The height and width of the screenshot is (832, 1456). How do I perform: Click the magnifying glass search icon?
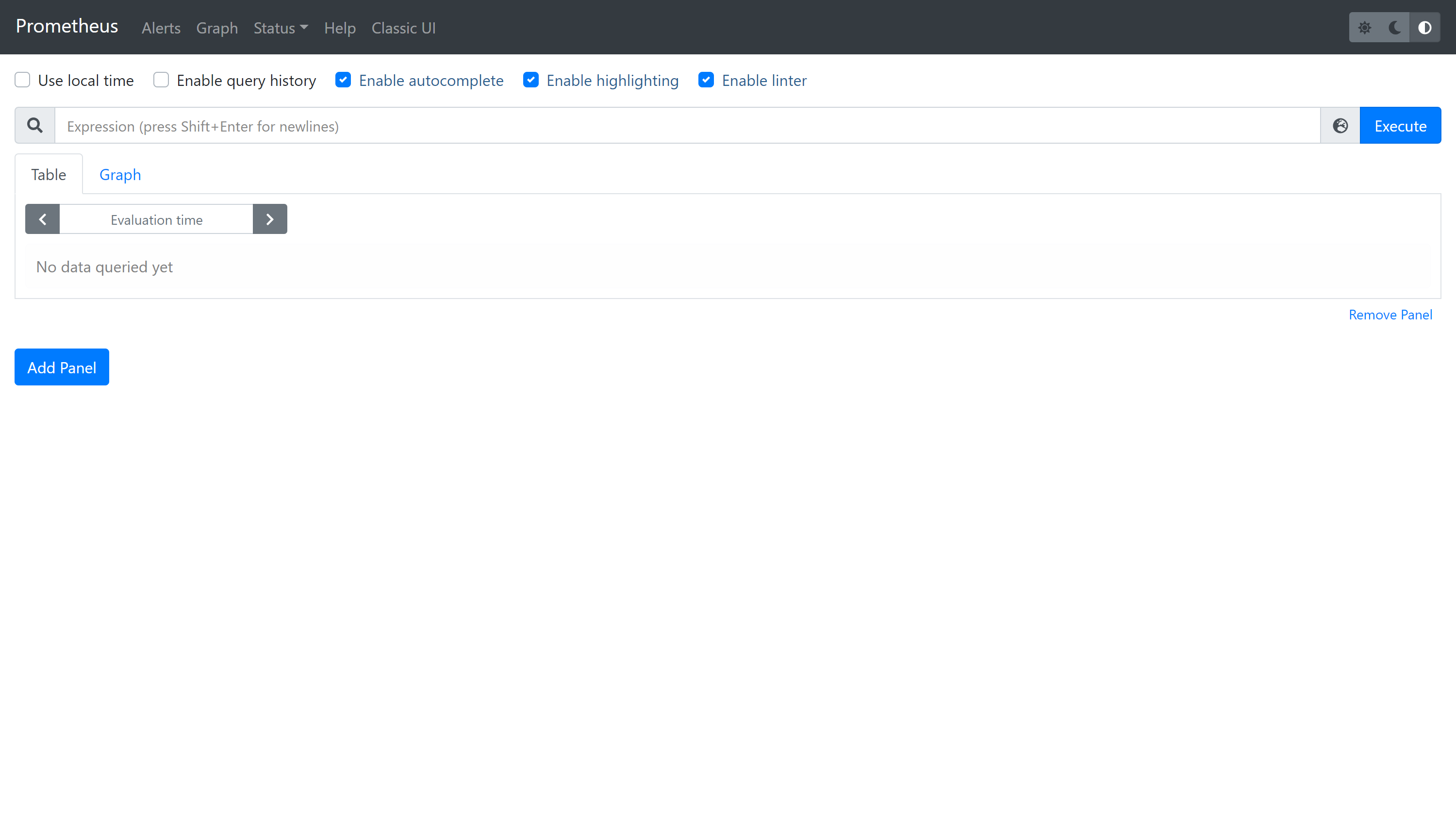tap(35, 126)
